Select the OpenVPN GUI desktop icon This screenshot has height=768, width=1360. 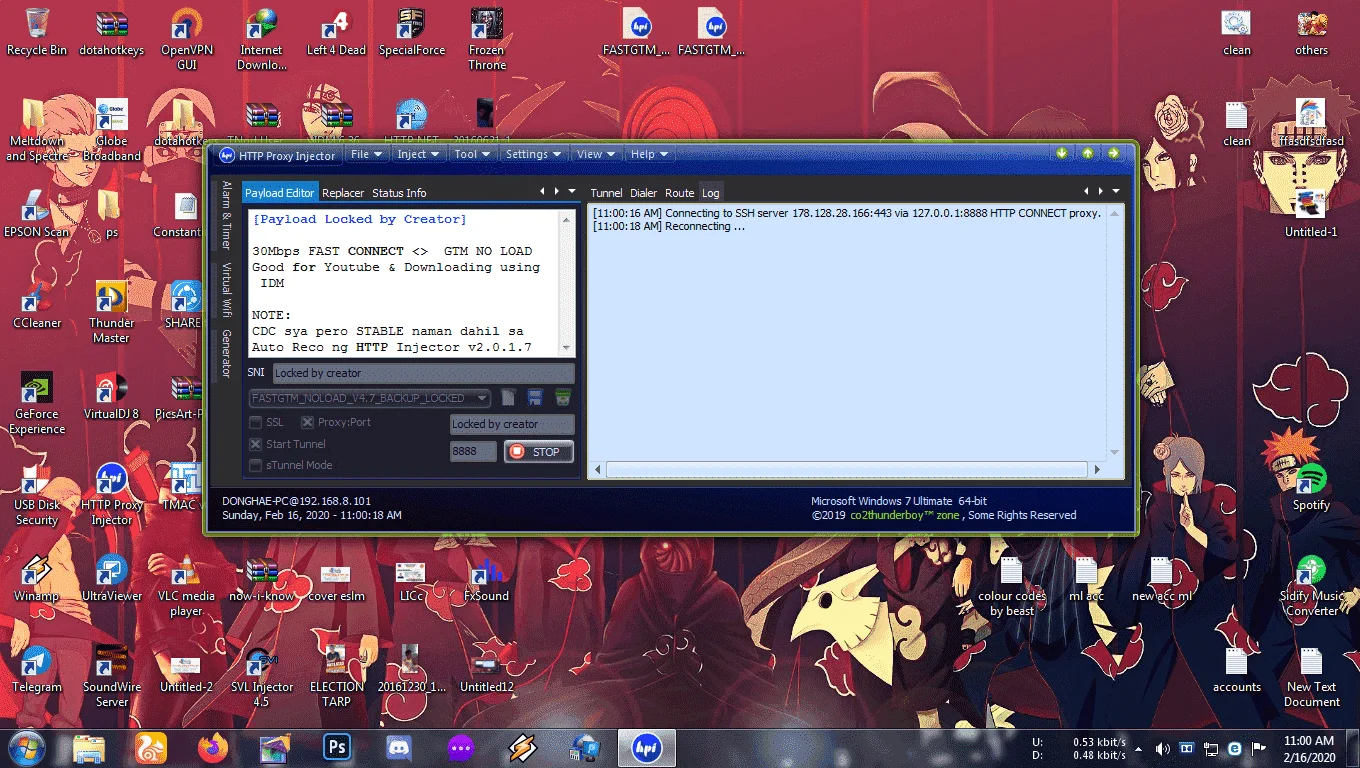click(187, 40)
